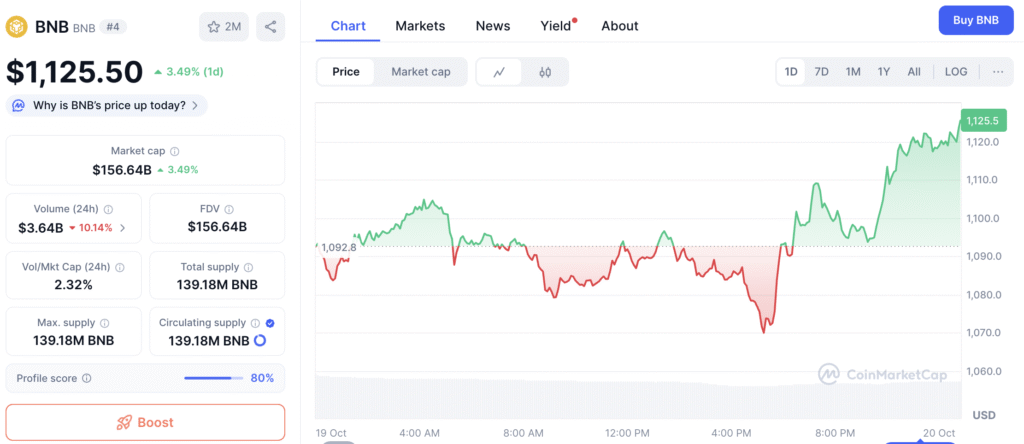Toggle LOG scale on chart

(x=956, y=72)
